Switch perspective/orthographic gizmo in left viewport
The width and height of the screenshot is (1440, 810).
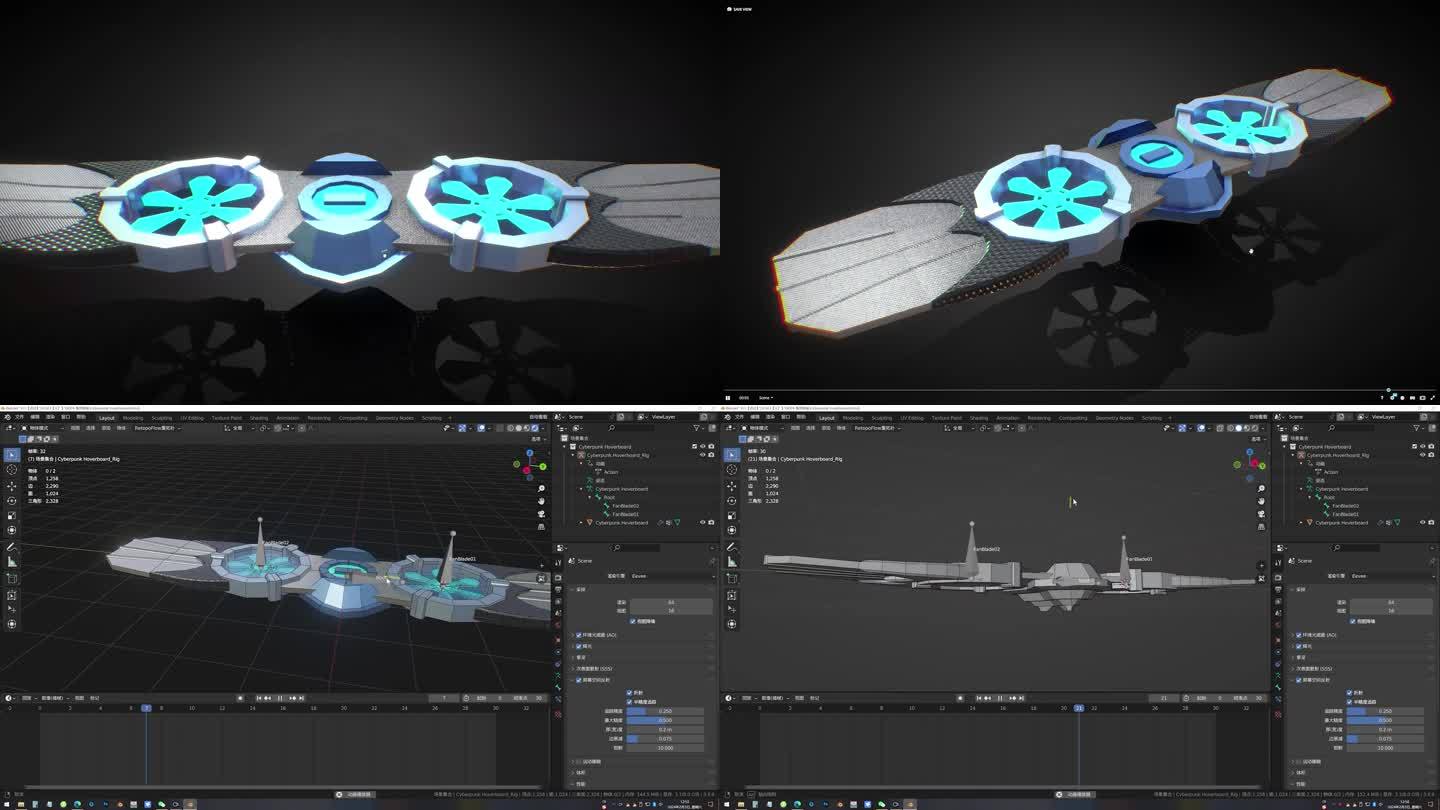[541, 526]
